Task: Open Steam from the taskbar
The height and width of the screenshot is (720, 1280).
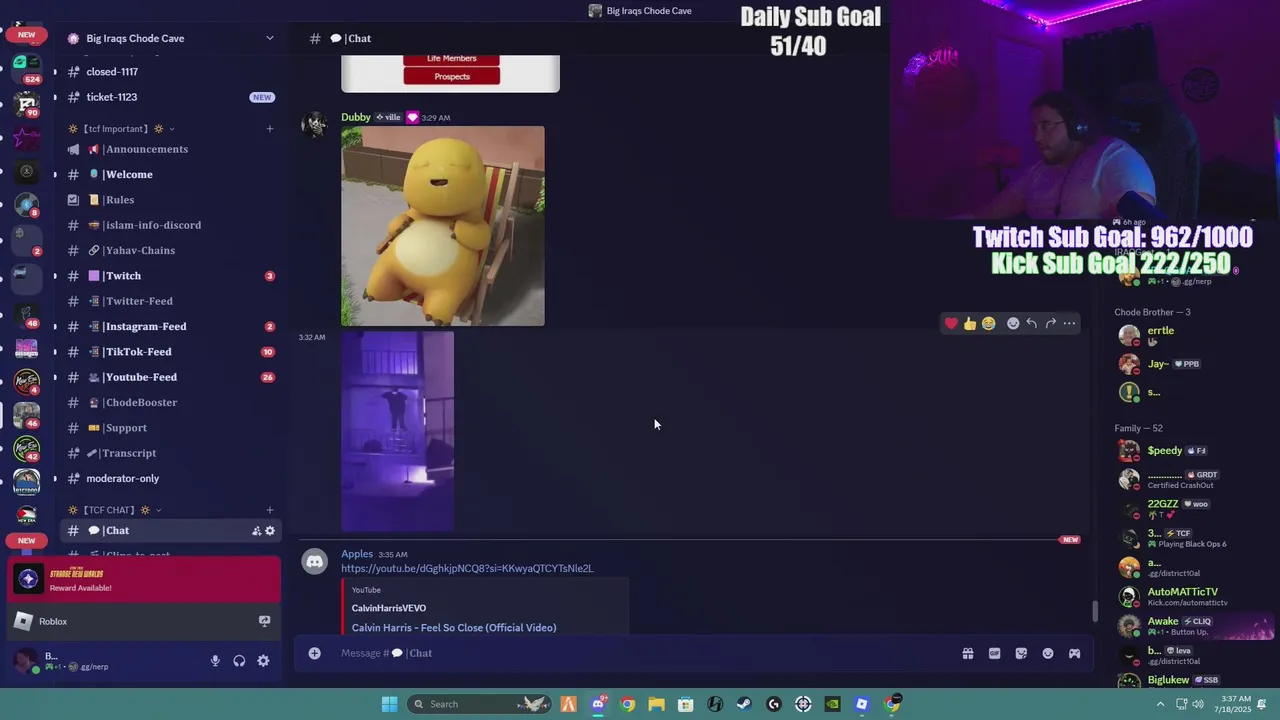Action: click(744, 704)
